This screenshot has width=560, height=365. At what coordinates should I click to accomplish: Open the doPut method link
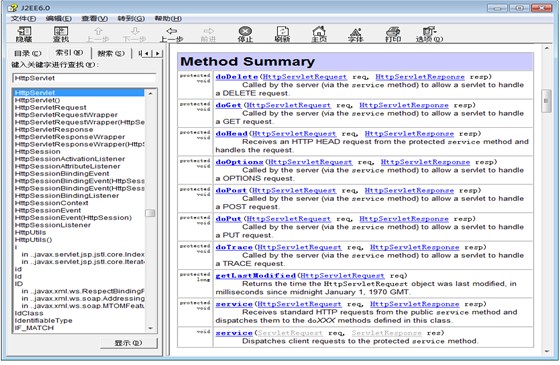point(229,219)
